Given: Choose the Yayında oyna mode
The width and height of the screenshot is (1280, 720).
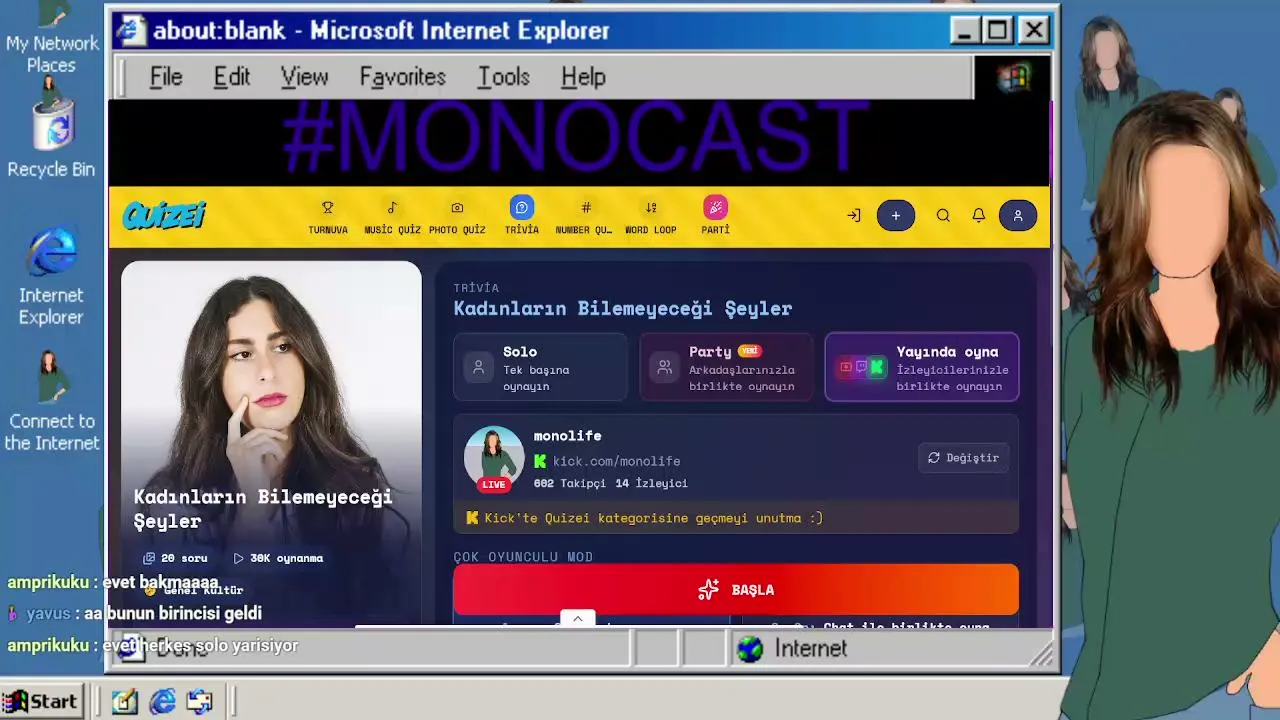Looking at the screenshot, I should [x=922, y=367].
